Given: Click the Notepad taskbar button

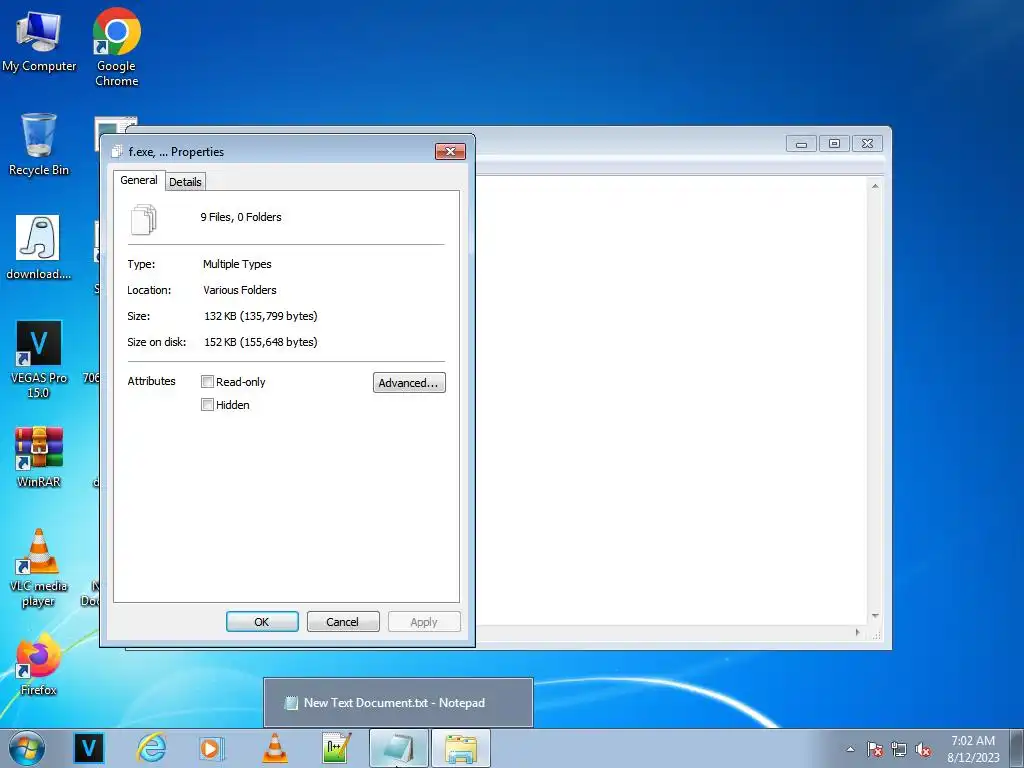Looking at the screenshot, I should [x=398, y=748].
